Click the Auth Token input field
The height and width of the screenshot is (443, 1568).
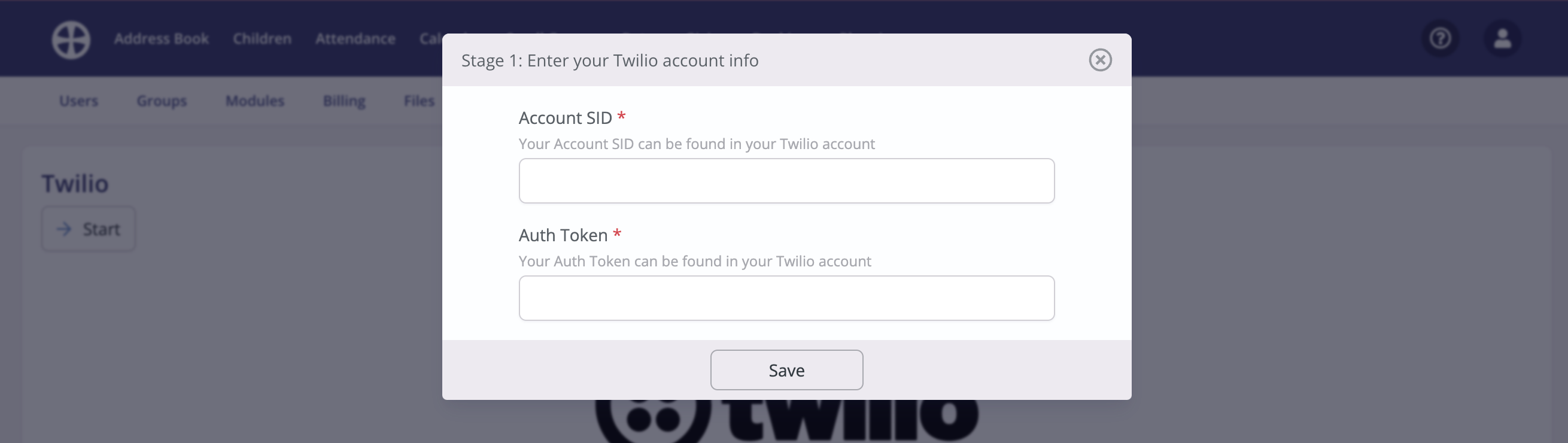pyautogui.click(x=786, y=298)
